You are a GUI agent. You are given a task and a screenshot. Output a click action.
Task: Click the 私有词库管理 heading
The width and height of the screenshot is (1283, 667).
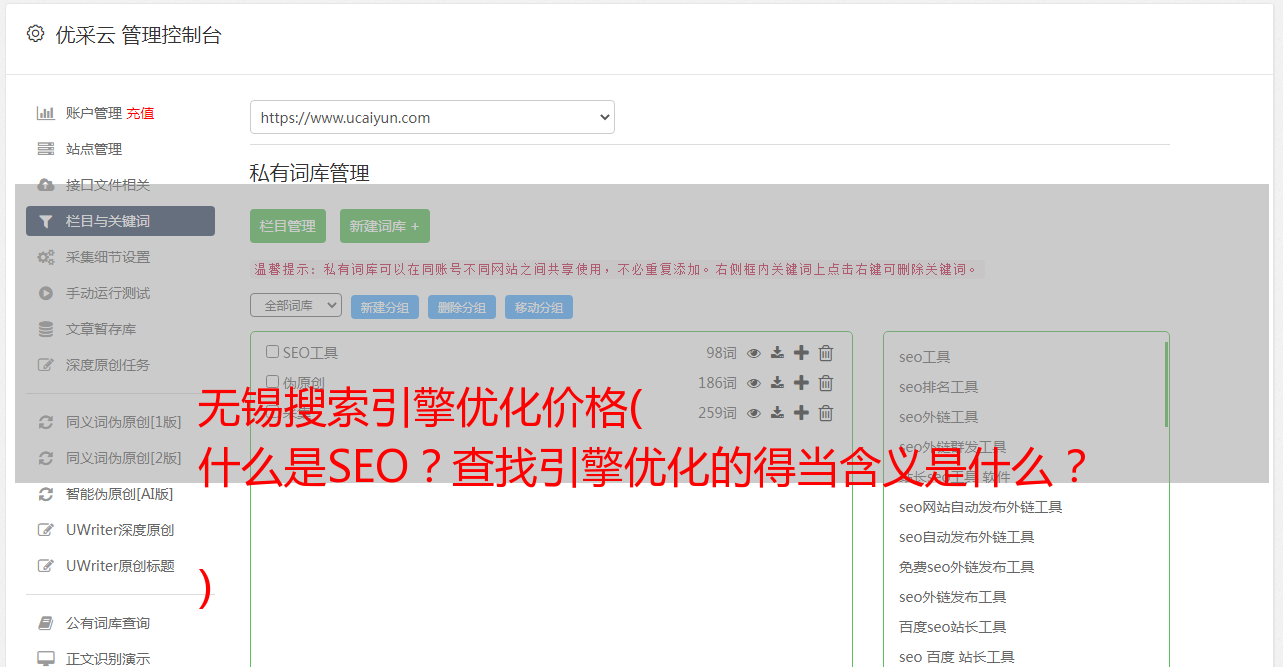point(310,173)
